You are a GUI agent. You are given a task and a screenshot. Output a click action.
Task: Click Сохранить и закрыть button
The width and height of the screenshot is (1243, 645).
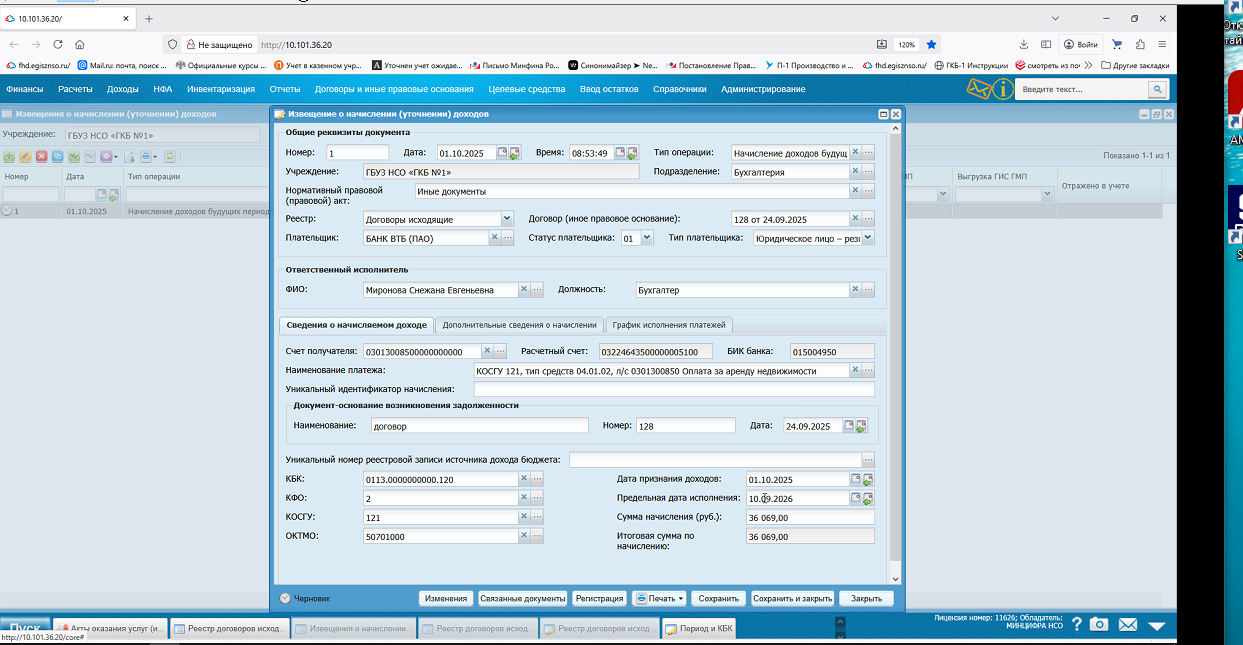[792, 598]
